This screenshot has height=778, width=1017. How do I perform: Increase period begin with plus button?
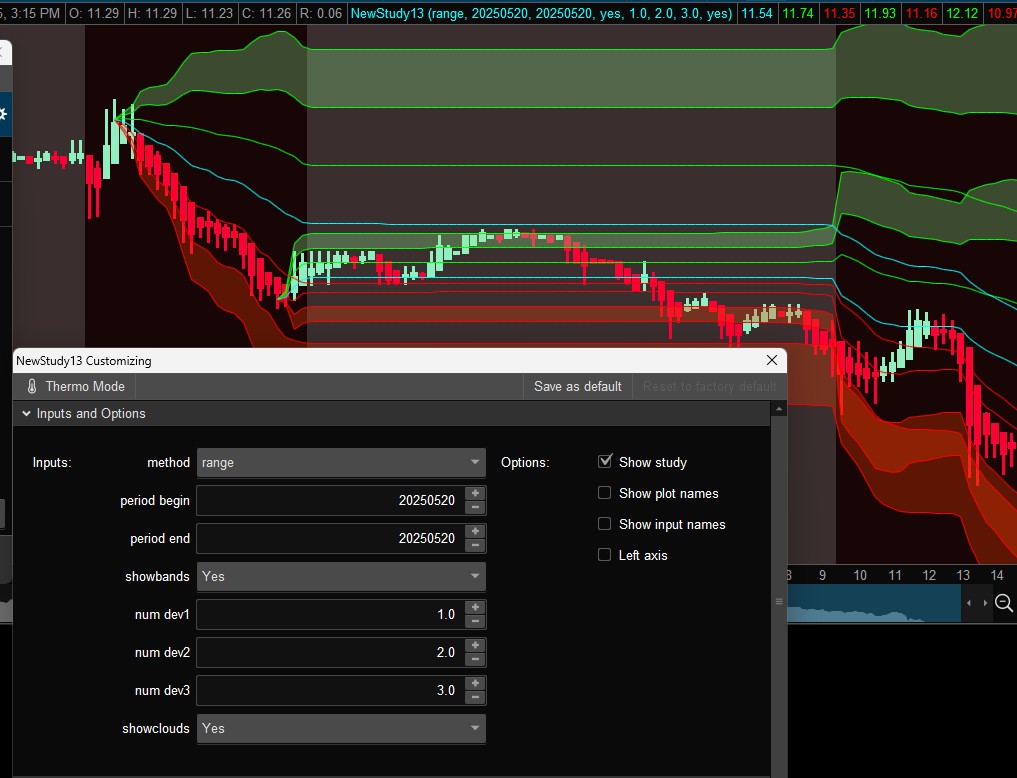[475, 493]
